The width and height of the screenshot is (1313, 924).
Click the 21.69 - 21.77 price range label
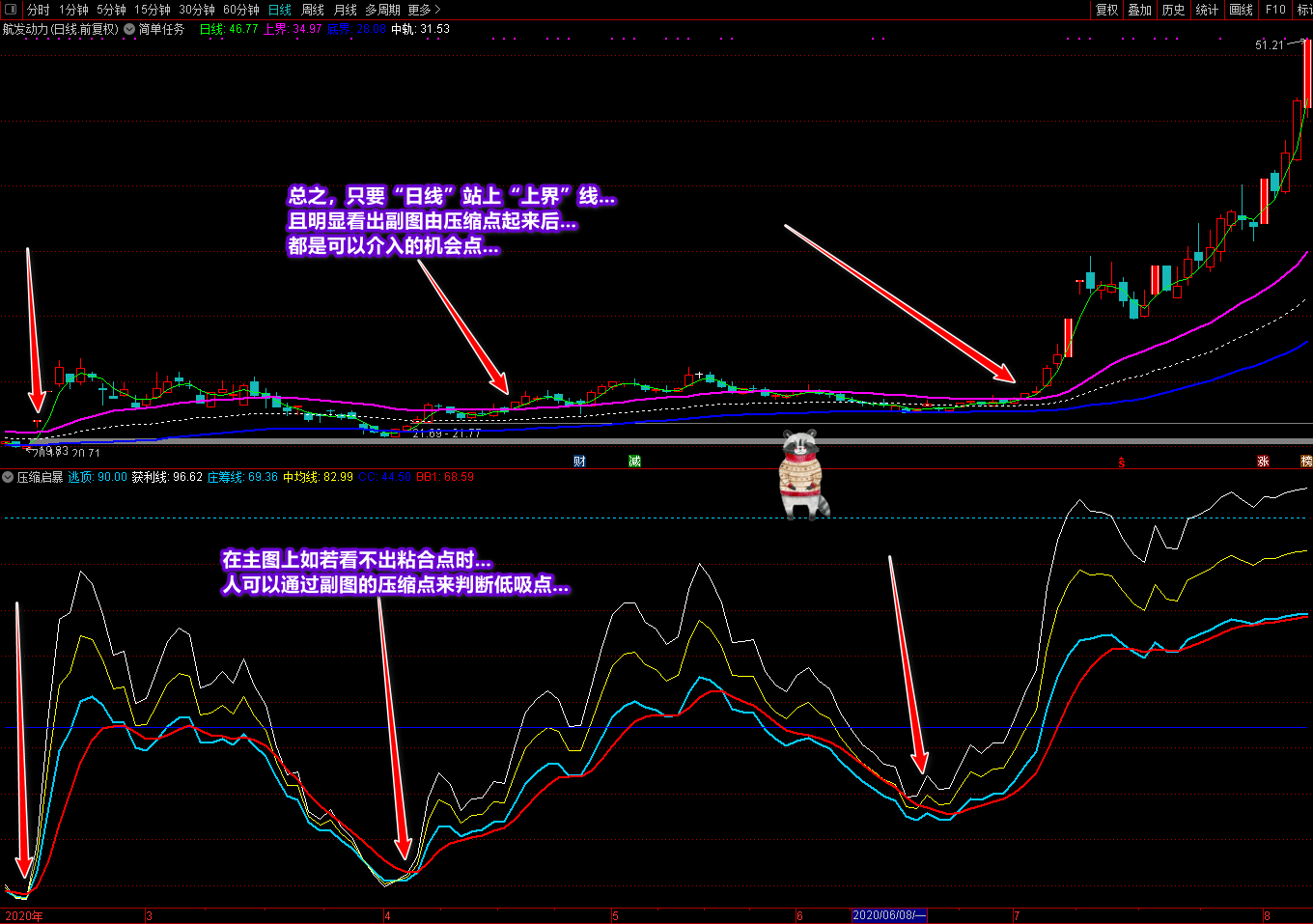(446, 434)
